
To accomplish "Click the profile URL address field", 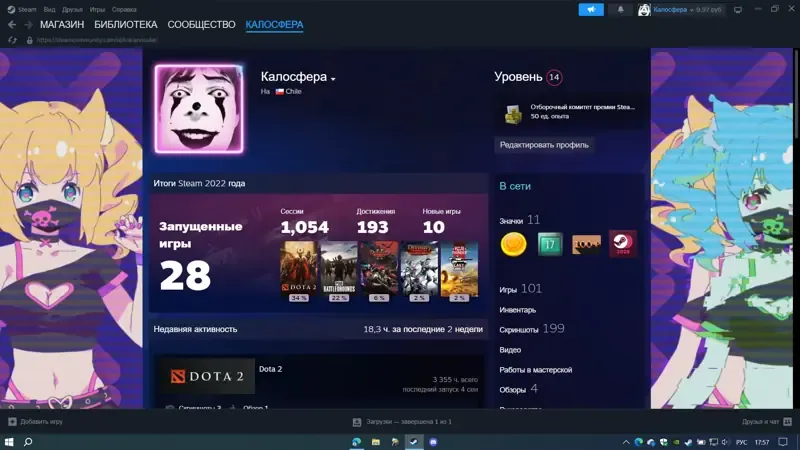I will point(97,40).
